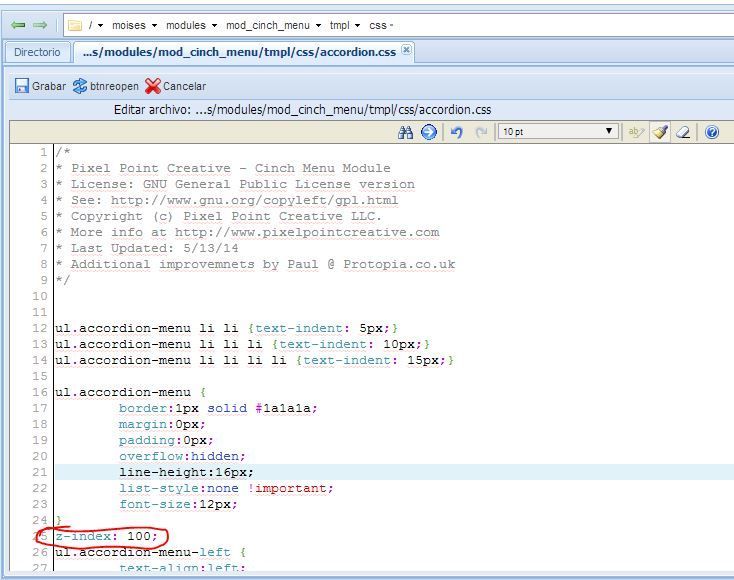
Task: Go to tmpl folder in breadcrumb
Action: pyautogui.click(x=339, y=25)
